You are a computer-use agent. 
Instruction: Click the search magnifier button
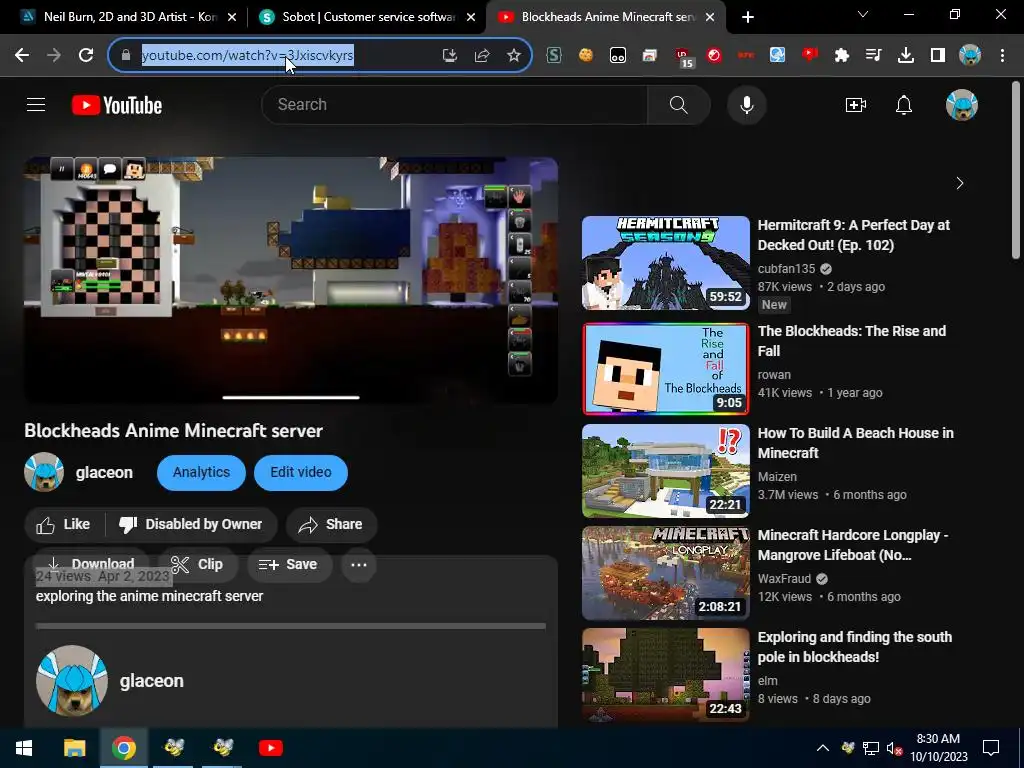pos(679,104)
